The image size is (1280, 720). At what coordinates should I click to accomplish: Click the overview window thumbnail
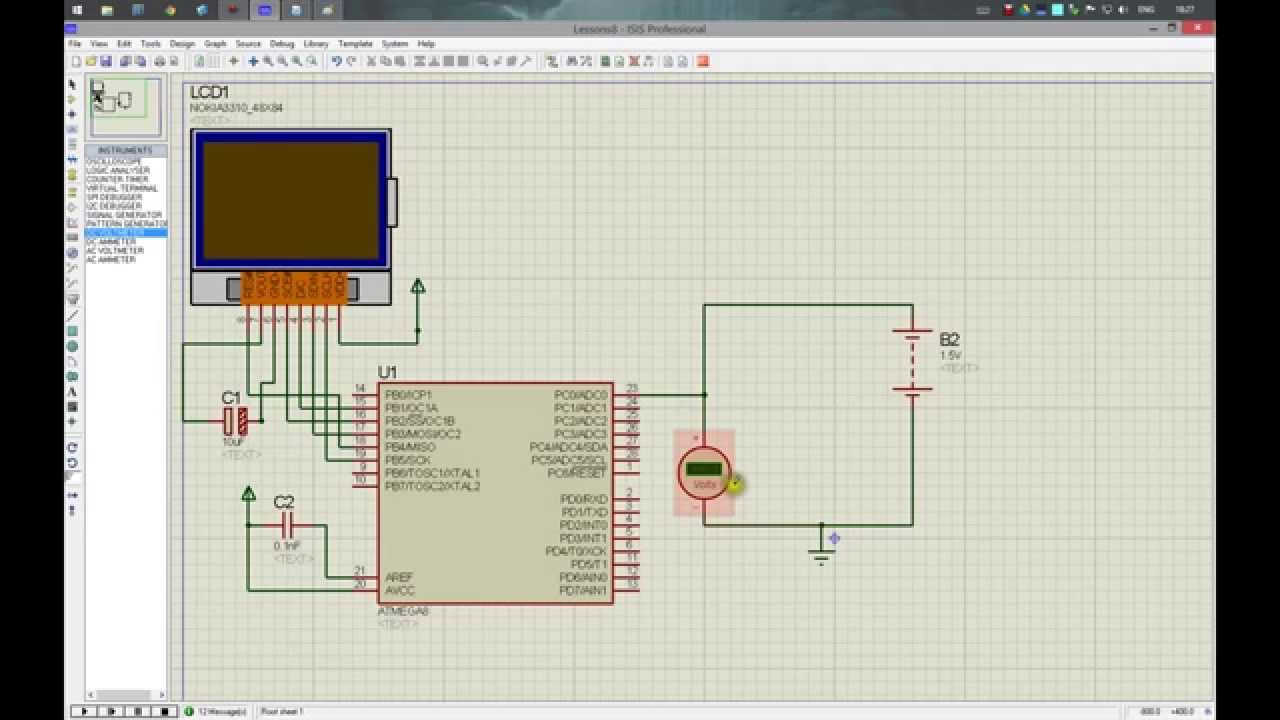click(x=126, y=106)
